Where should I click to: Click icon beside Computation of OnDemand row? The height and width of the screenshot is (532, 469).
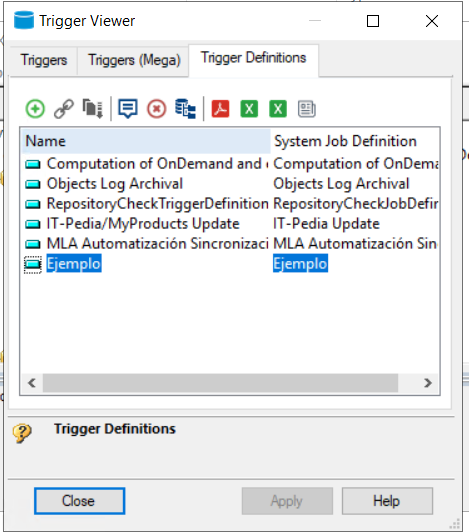click(33, 164)
